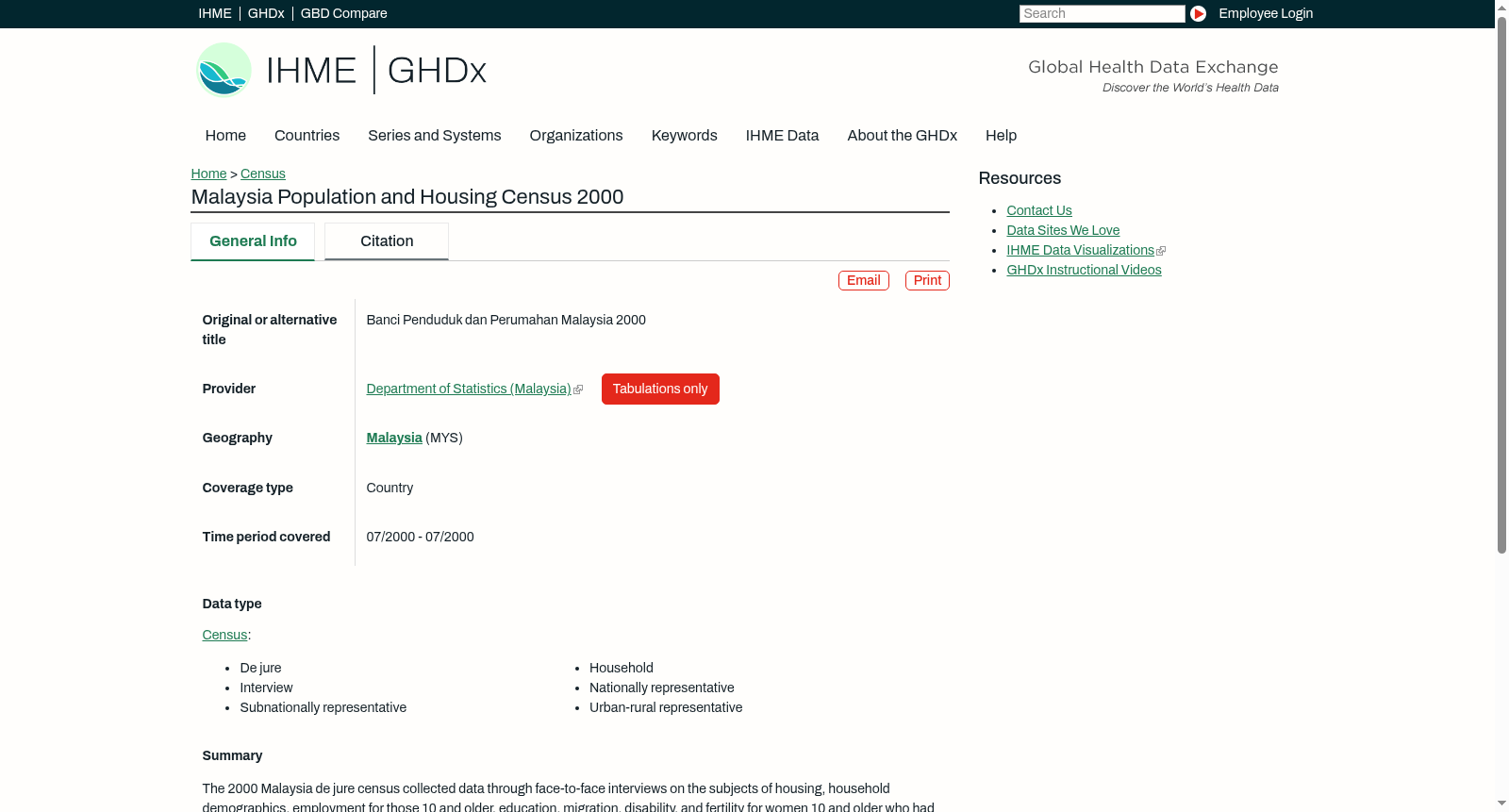The width and height of the screenshot is (1509, 812).
Task: Open Data Sites We Love link
Action: [x=1063, y=230]
